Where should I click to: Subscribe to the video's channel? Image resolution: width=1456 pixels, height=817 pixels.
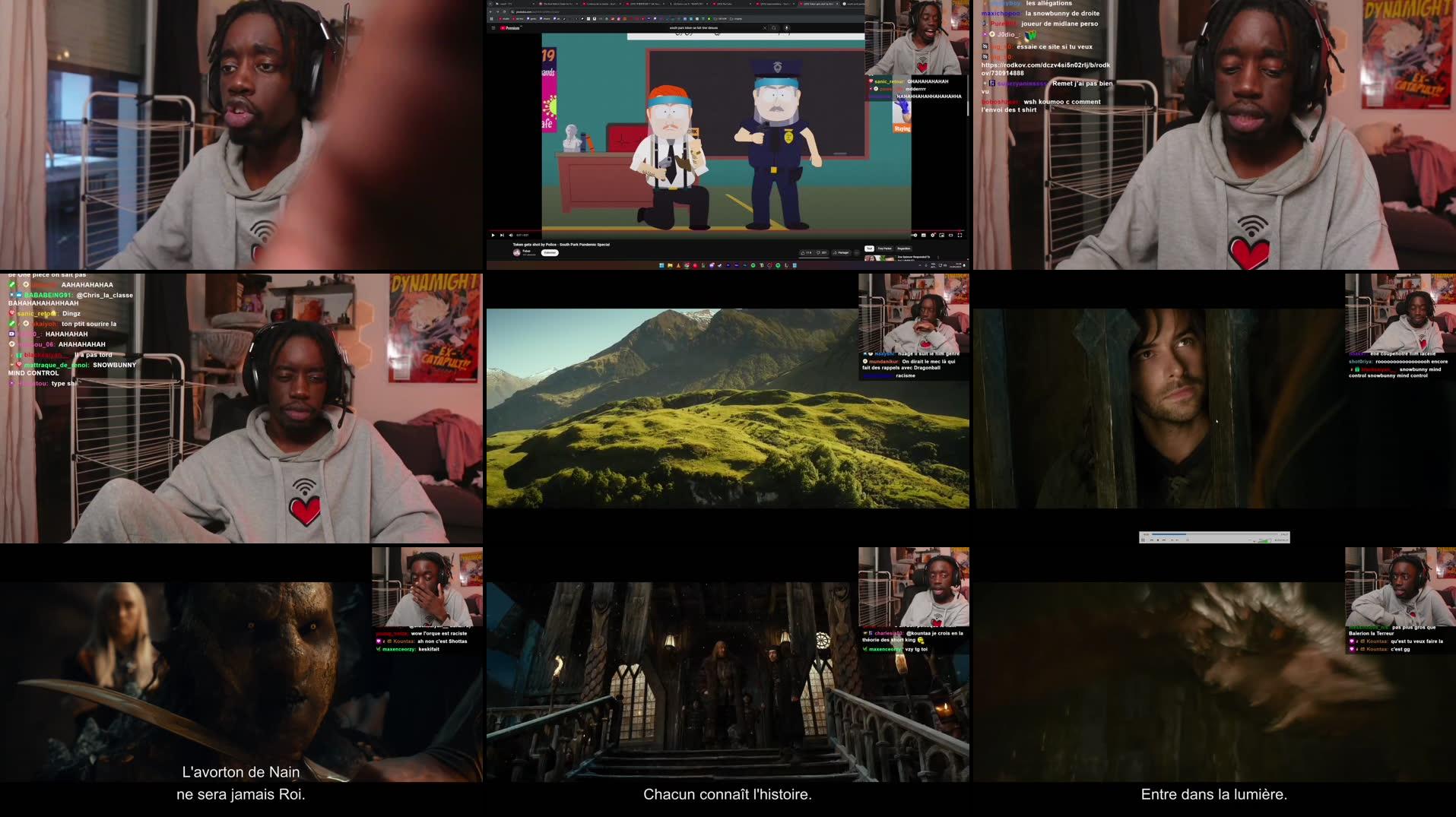pos(550,252)
